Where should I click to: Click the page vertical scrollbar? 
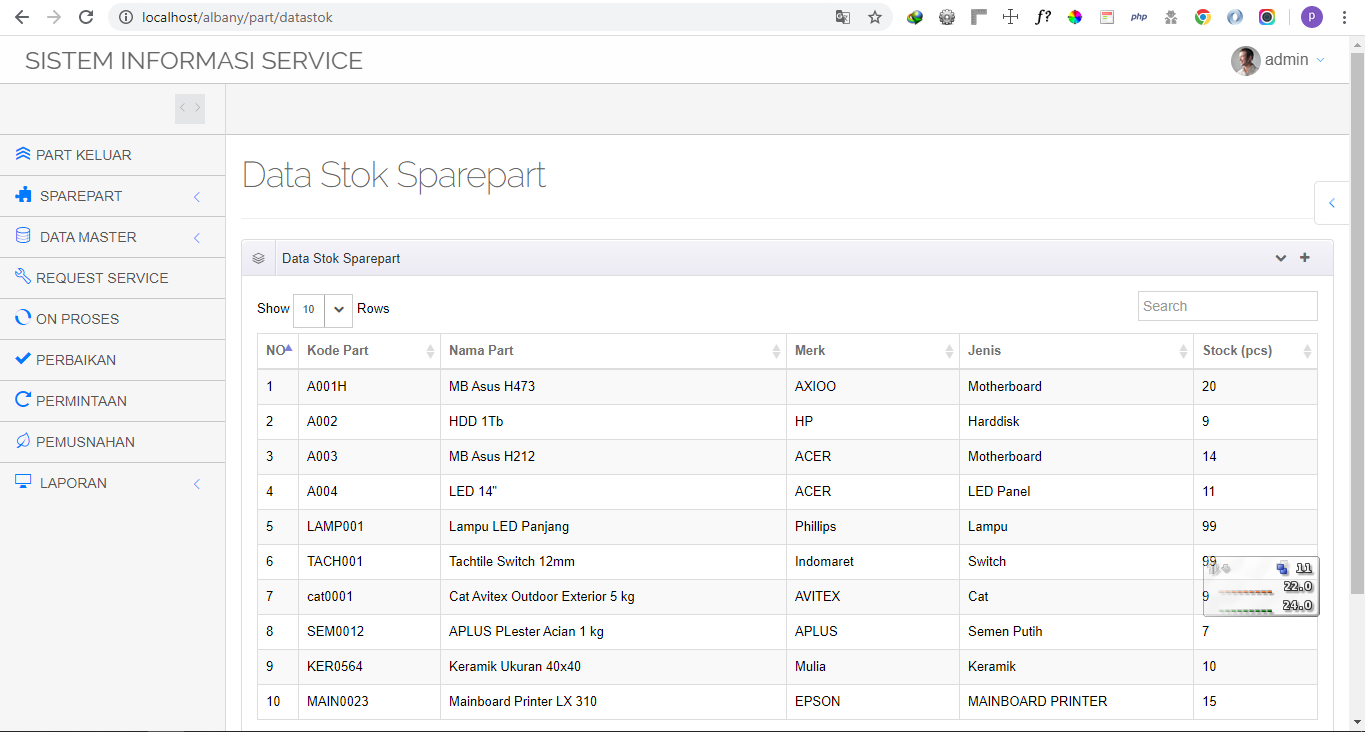1356,320
